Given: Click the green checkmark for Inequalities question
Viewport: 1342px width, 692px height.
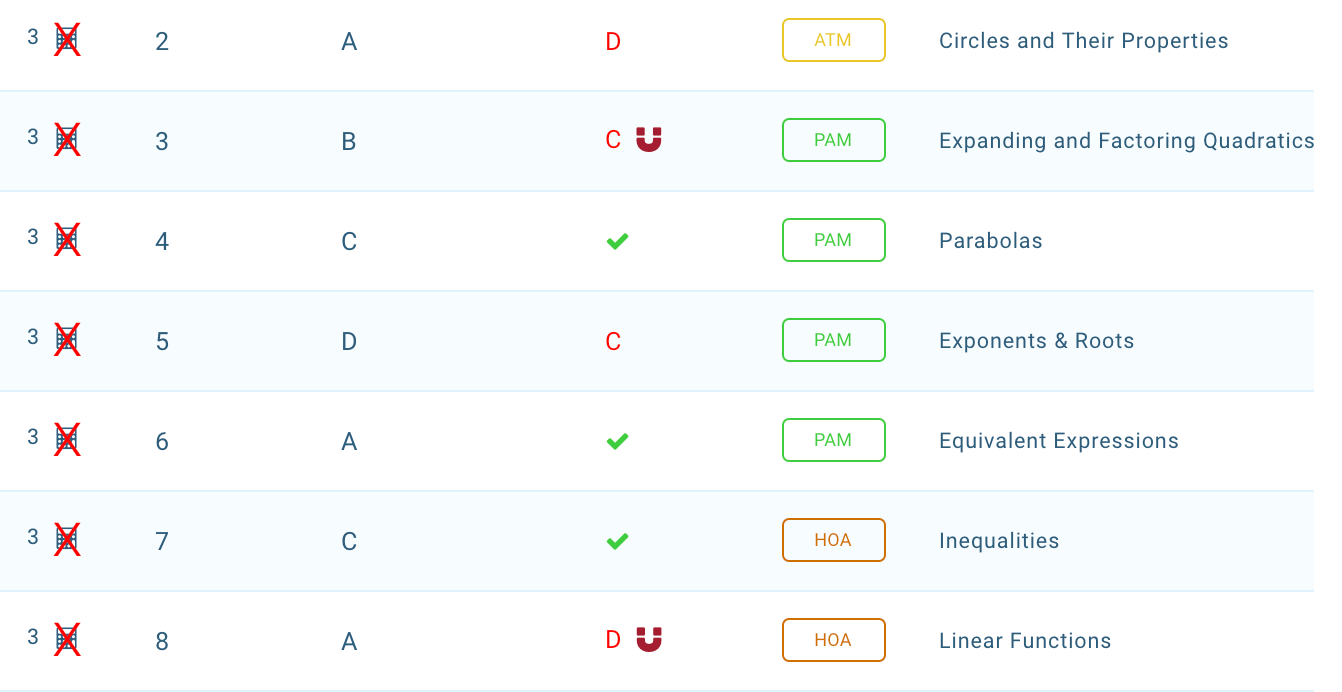Looking at the screenshot, I should coord(617,541).
